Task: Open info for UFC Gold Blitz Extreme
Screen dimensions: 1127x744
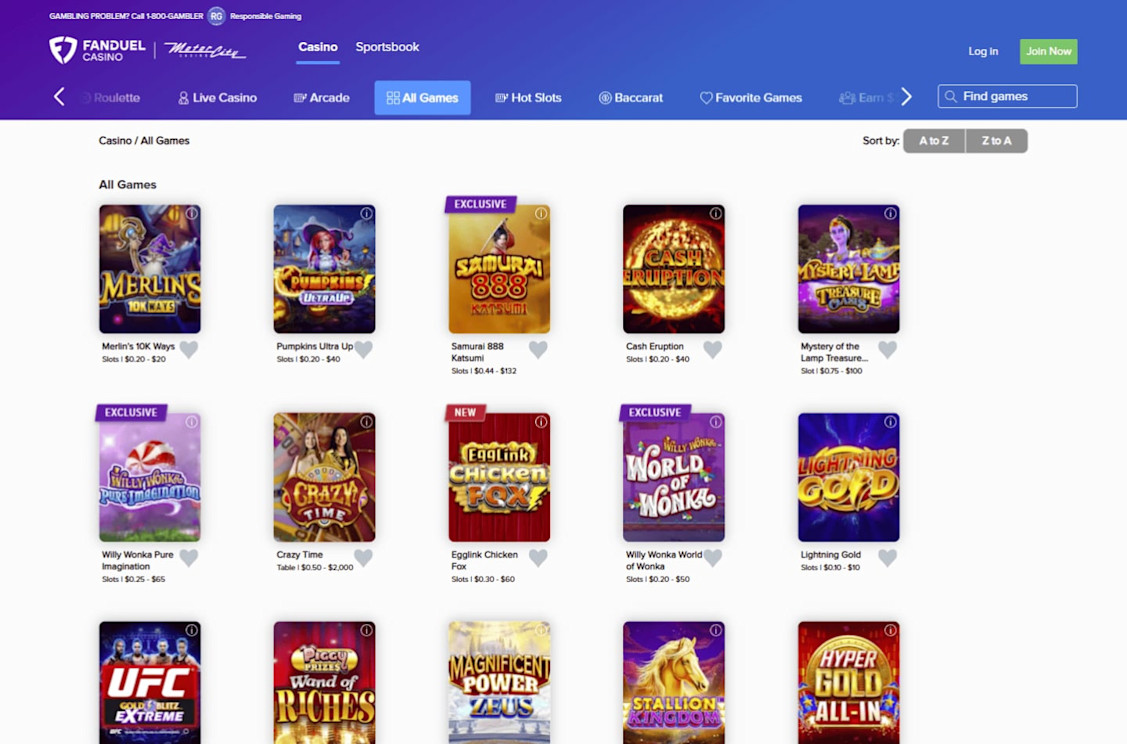Action: (x=191, y=630)
